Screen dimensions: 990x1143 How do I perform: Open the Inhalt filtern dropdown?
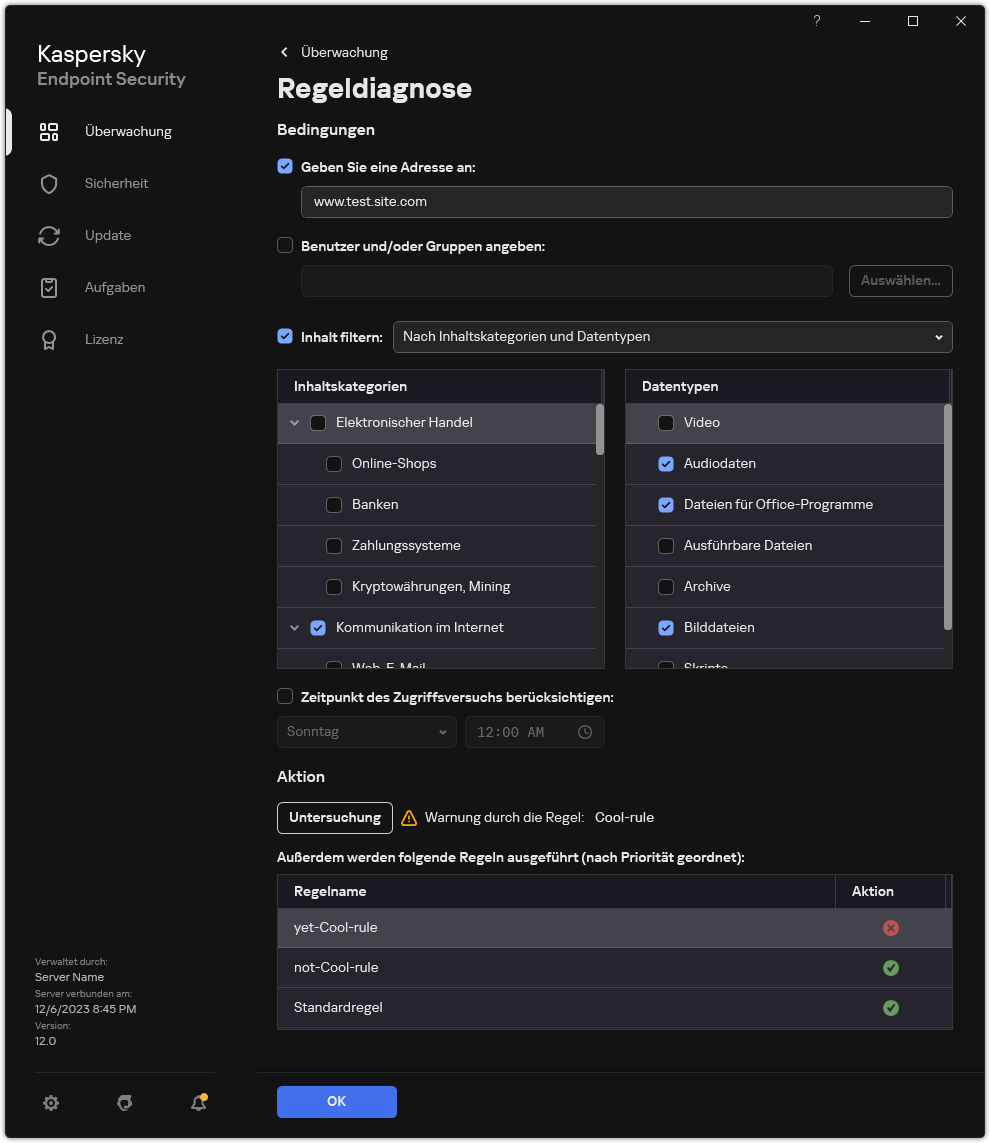tap(672, 337)
